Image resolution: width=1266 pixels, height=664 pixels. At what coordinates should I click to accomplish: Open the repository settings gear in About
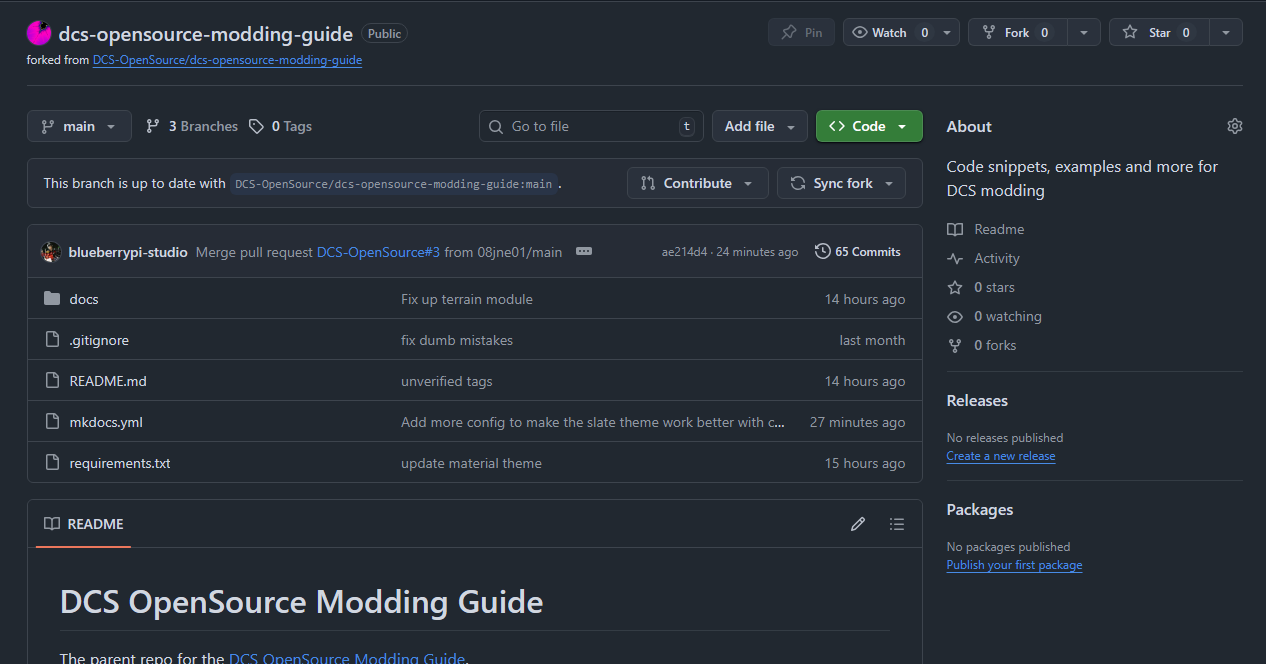(1234, 126)
